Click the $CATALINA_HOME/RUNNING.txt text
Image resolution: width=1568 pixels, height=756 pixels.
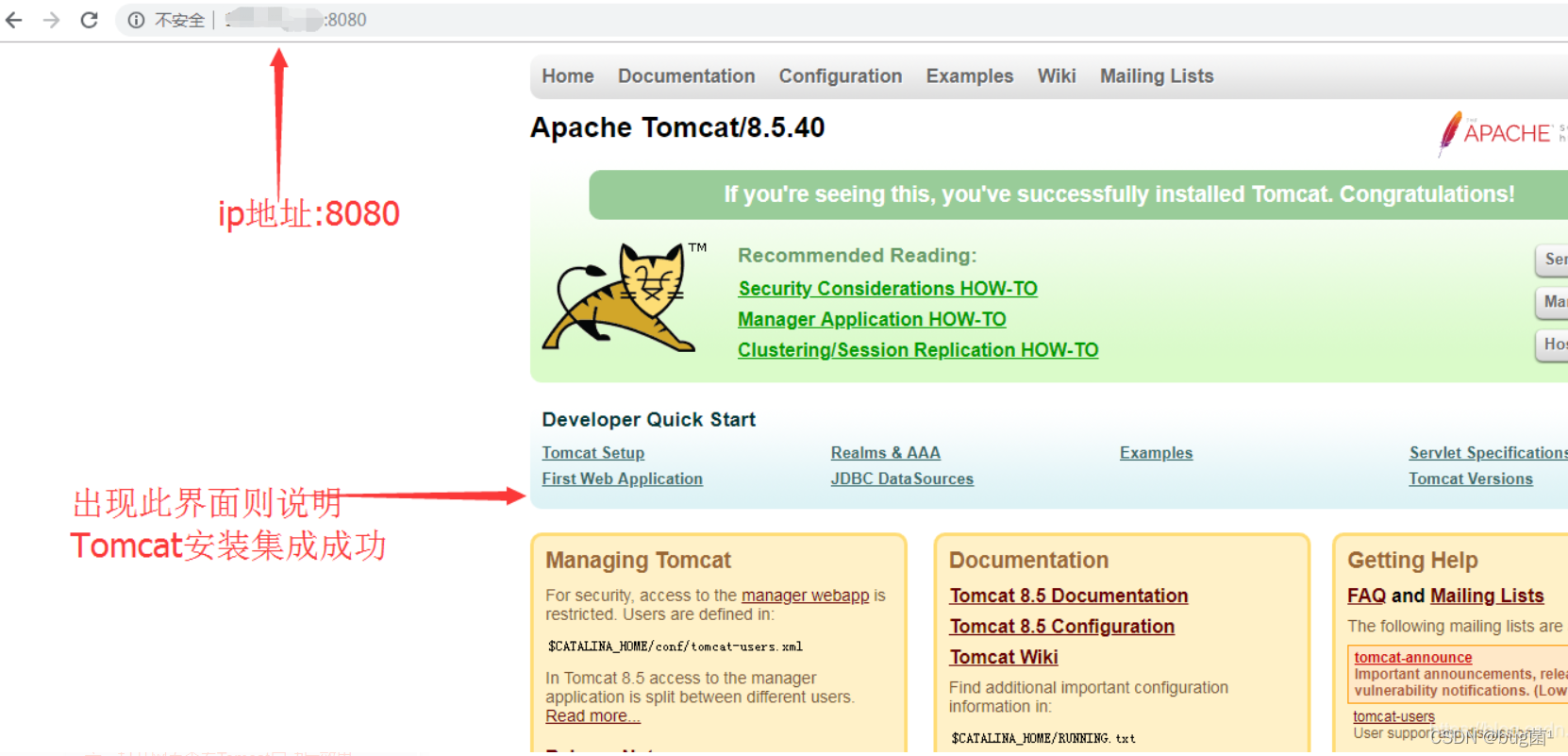pos(1043,738)
